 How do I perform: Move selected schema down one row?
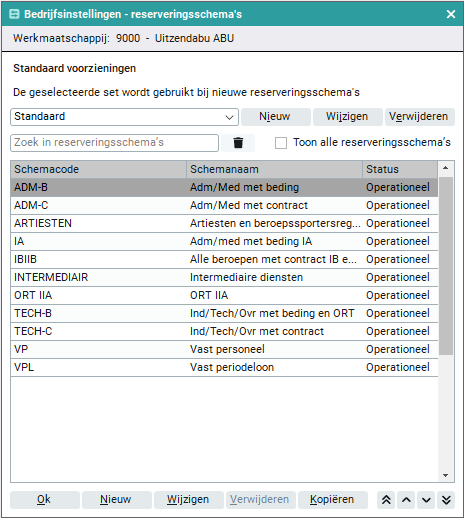(x=426, y=500)
